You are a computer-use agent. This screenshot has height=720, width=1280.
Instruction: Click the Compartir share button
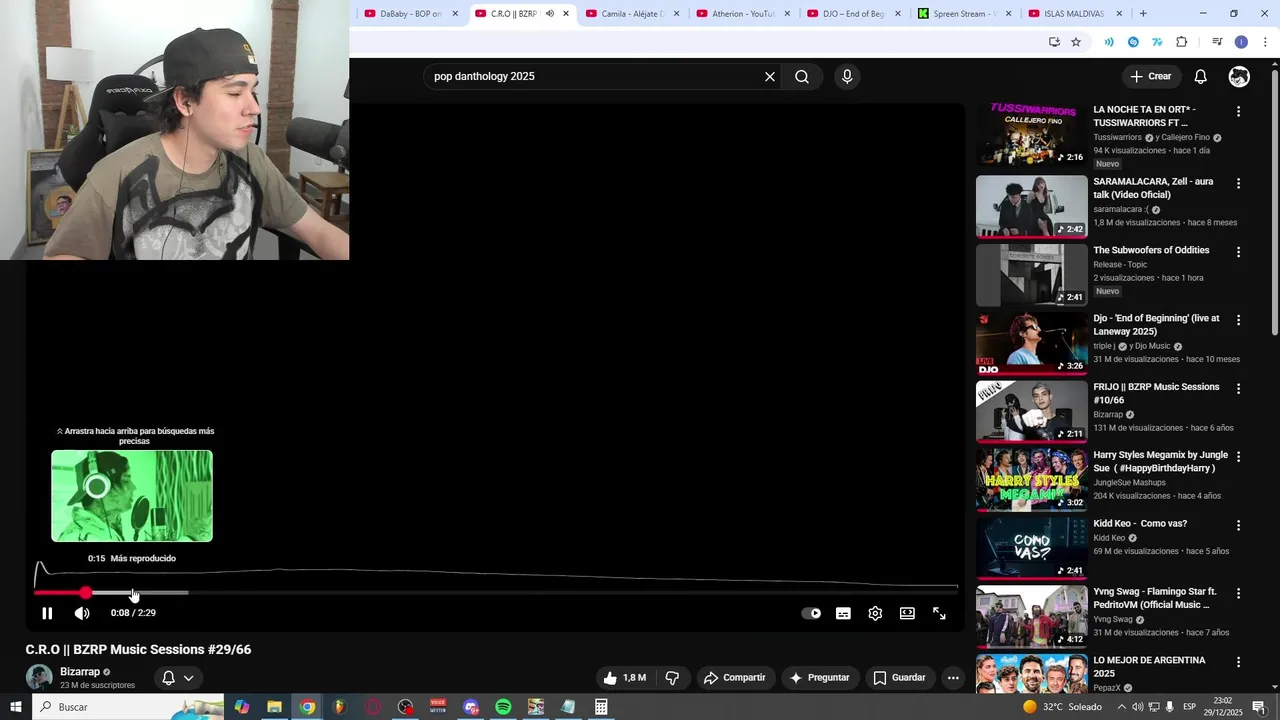[x=734, y=677]
